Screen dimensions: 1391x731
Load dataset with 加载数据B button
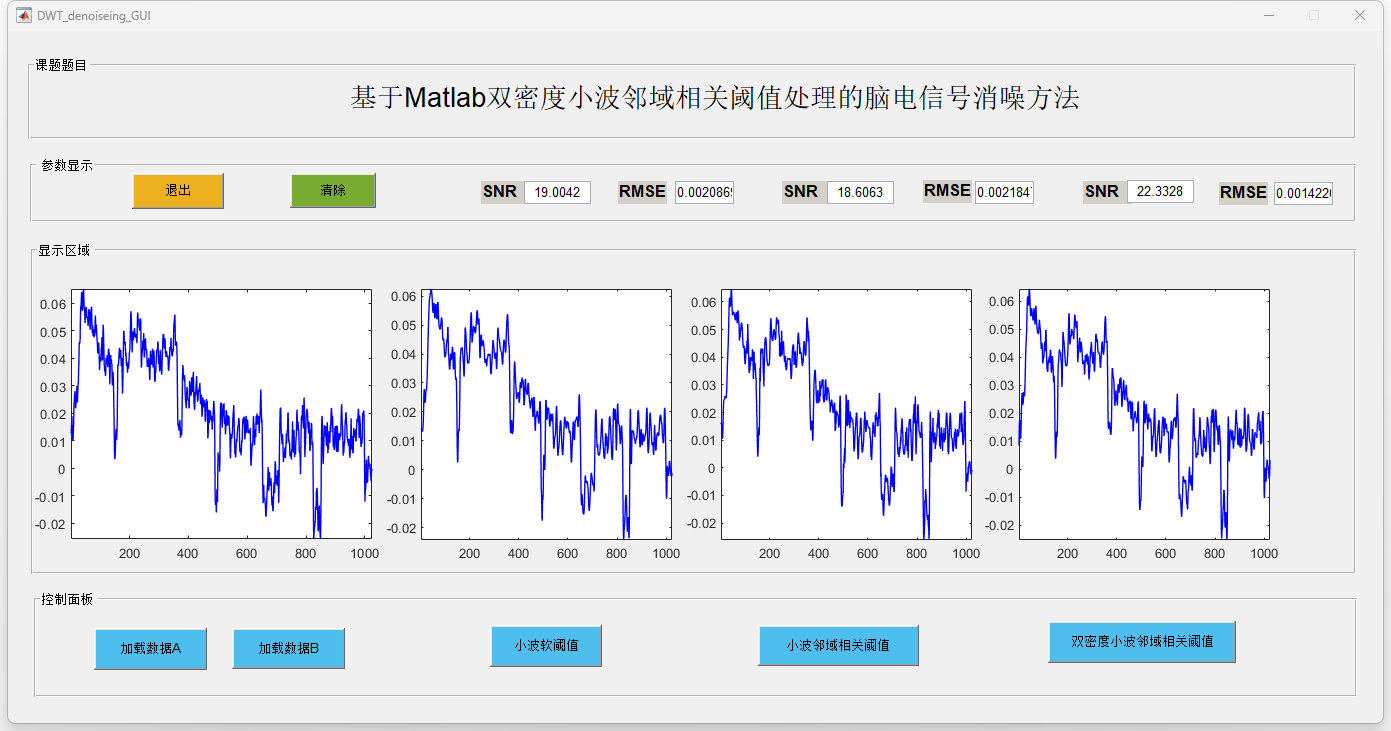[x=288, y=649]
